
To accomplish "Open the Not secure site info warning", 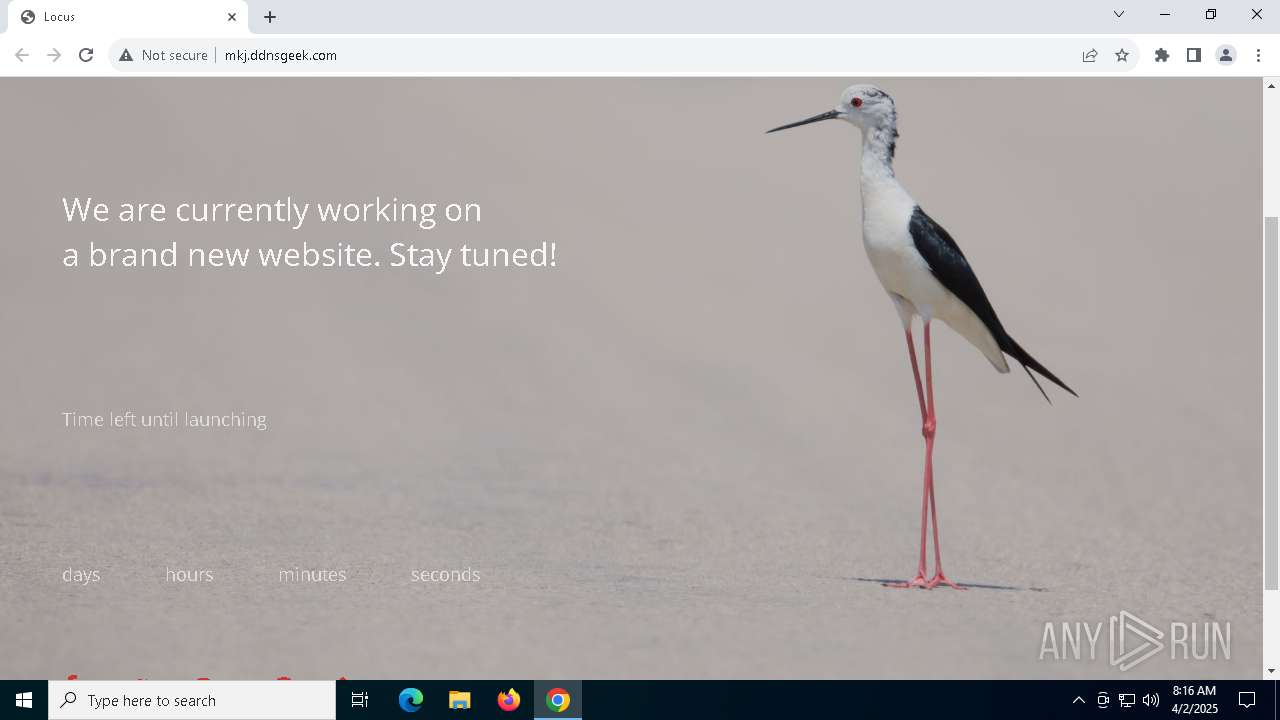I will [x=164, y=55].
